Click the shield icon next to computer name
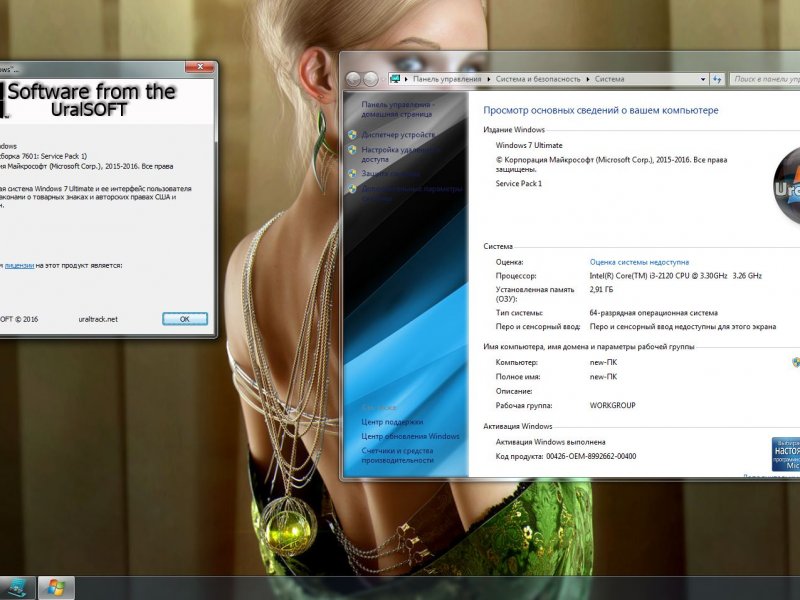800x600 pixels. pyautogui.click(x=796, y=362)
